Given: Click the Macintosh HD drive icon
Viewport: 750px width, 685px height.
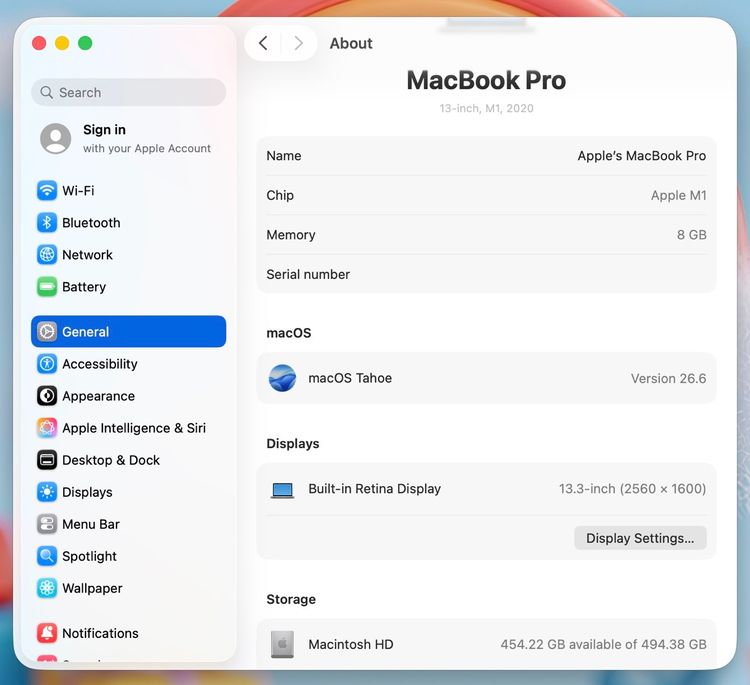Looking at the screenshot, I should 282,644.
